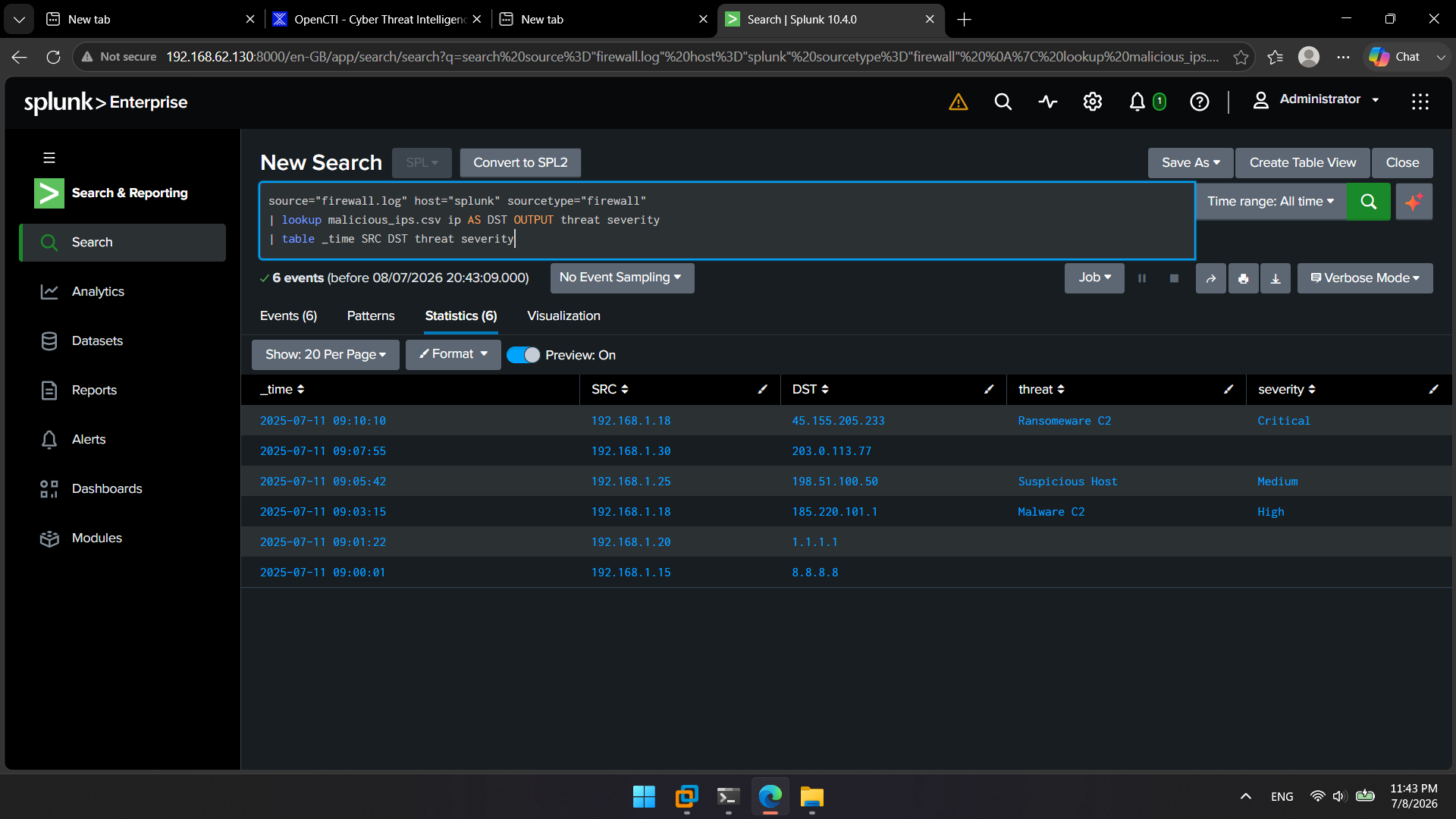
Task: Edit the DST column pencil icon
Action: coord(988,389)
